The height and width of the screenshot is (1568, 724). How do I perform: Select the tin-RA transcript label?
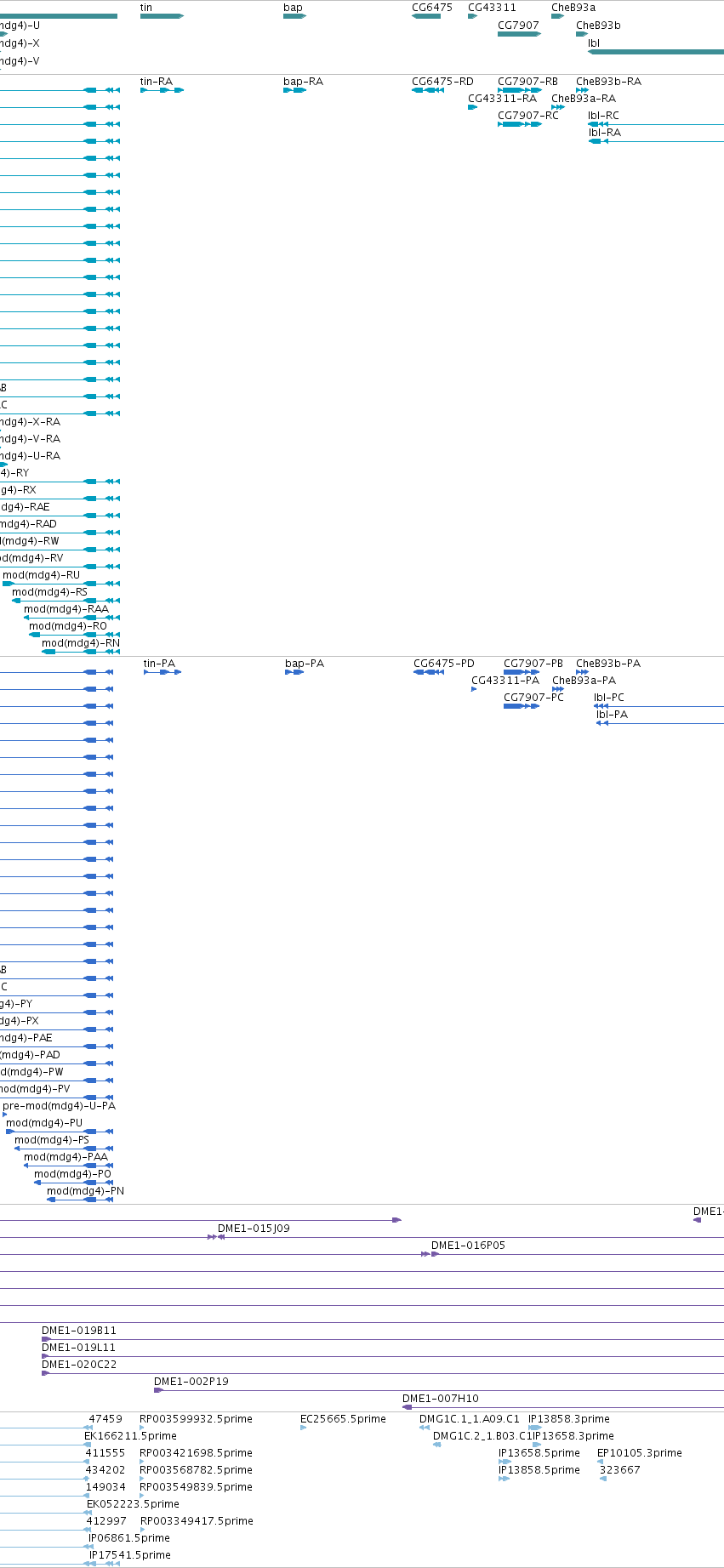157,82
